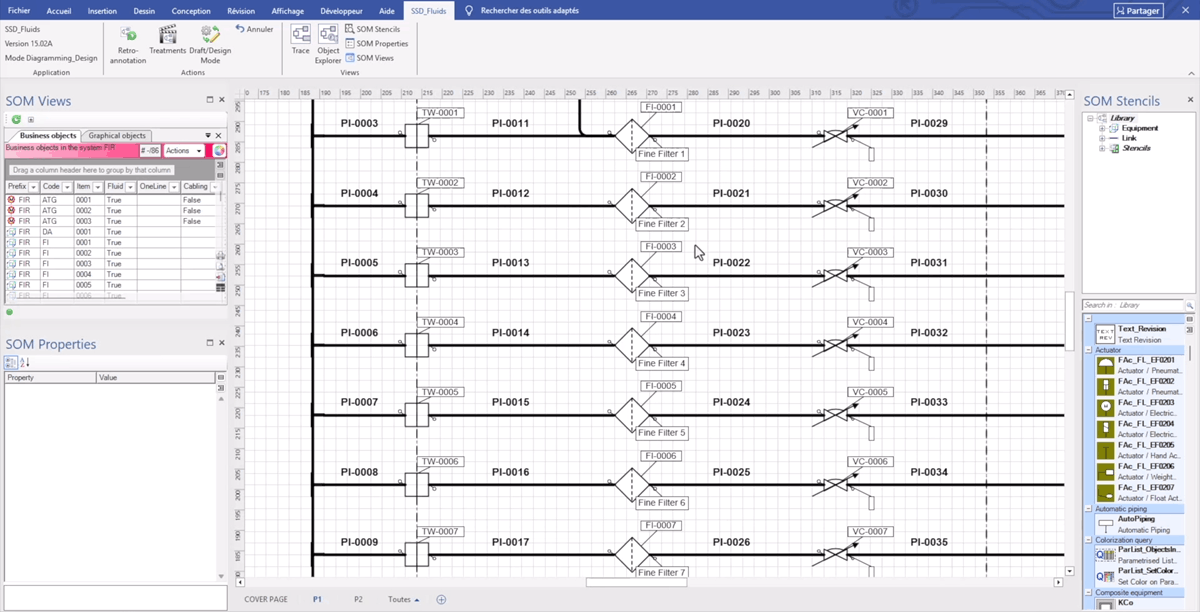
Task: Click the color wheel in SOM Views
Action: pyautogui.click(x=218, y=150)
